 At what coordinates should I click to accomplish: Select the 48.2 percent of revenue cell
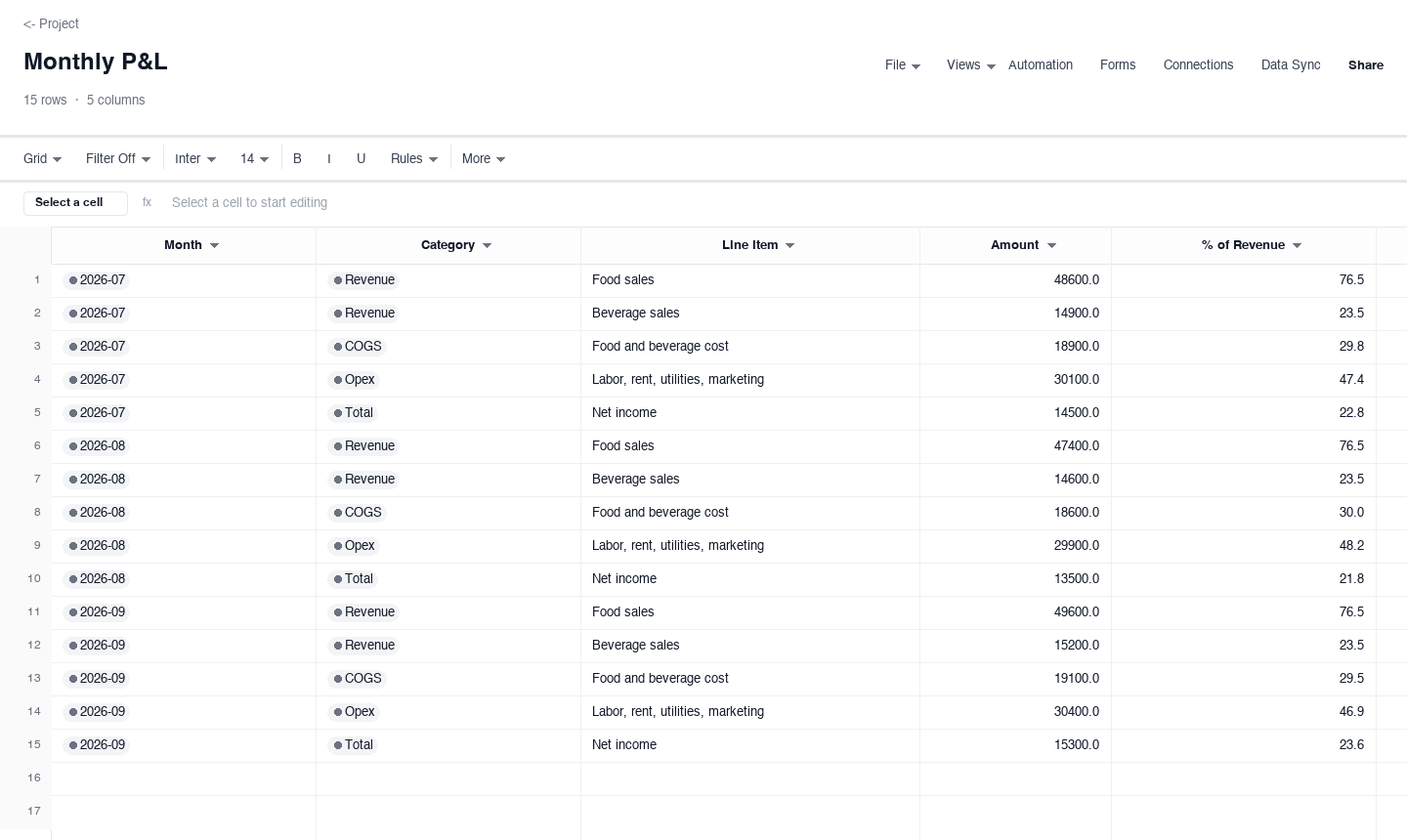click(1244, 546)
